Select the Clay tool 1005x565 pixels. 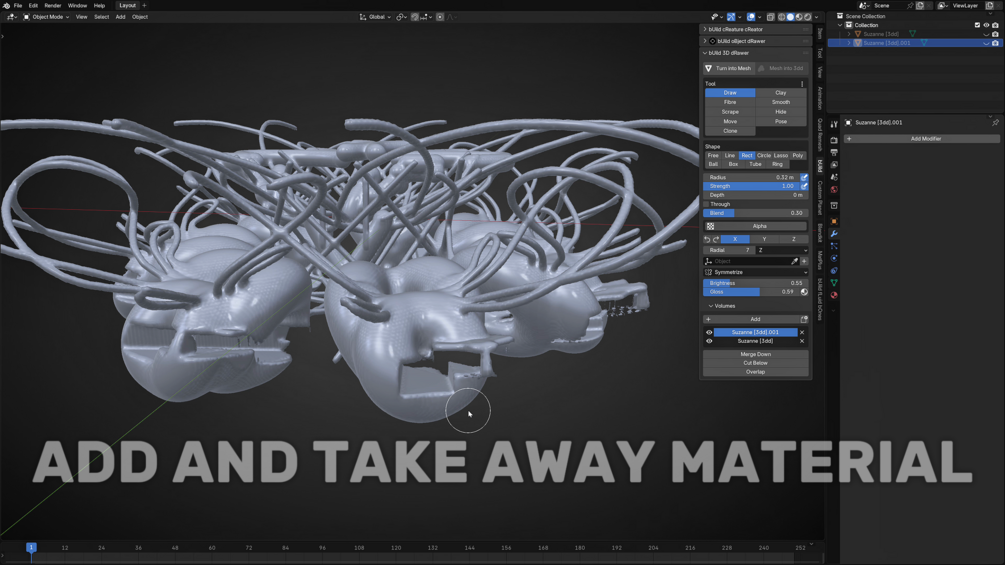point(781,93)
